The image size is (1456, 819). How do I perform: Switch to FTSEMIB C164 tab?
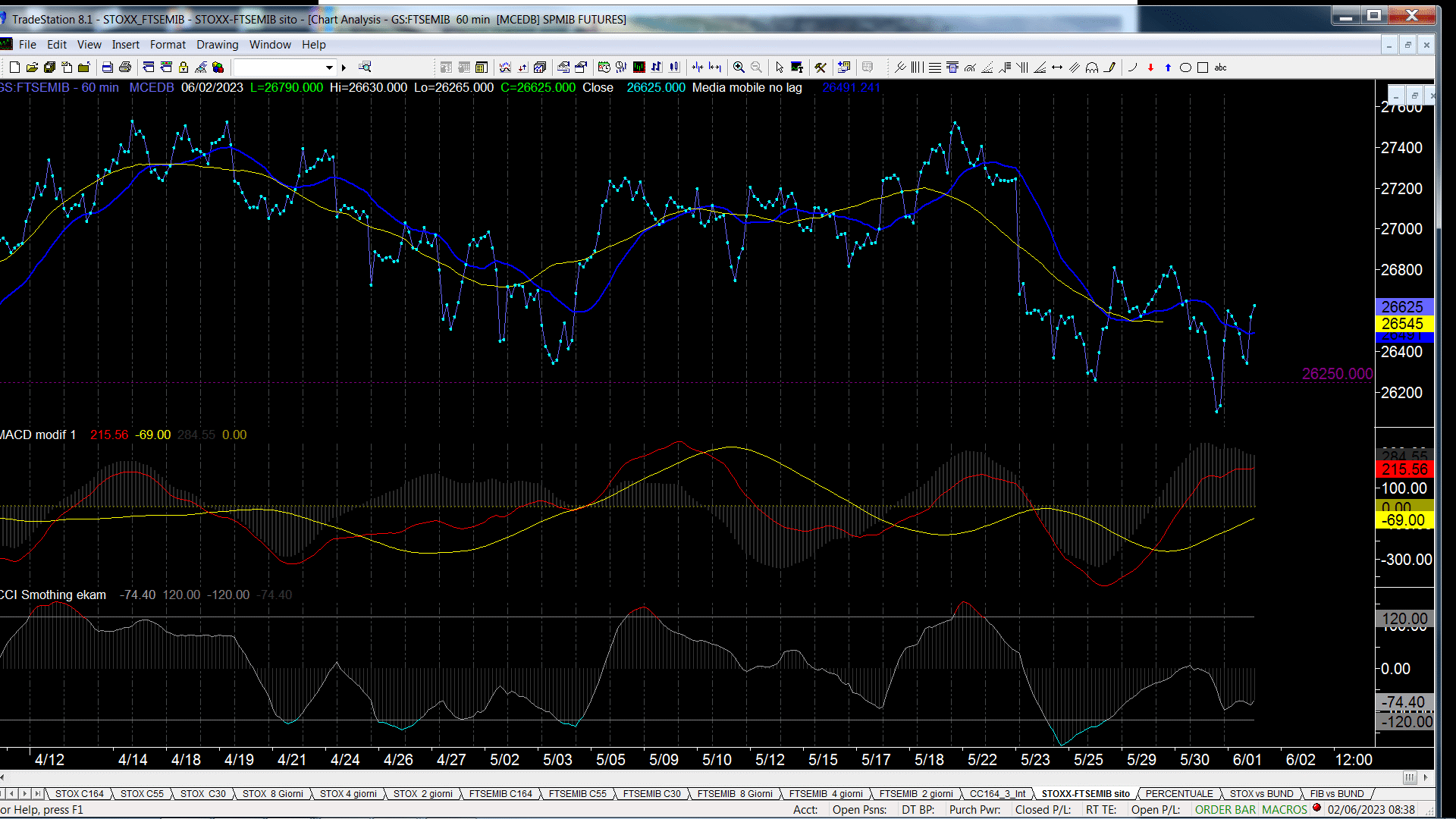[x=500, y=794]
